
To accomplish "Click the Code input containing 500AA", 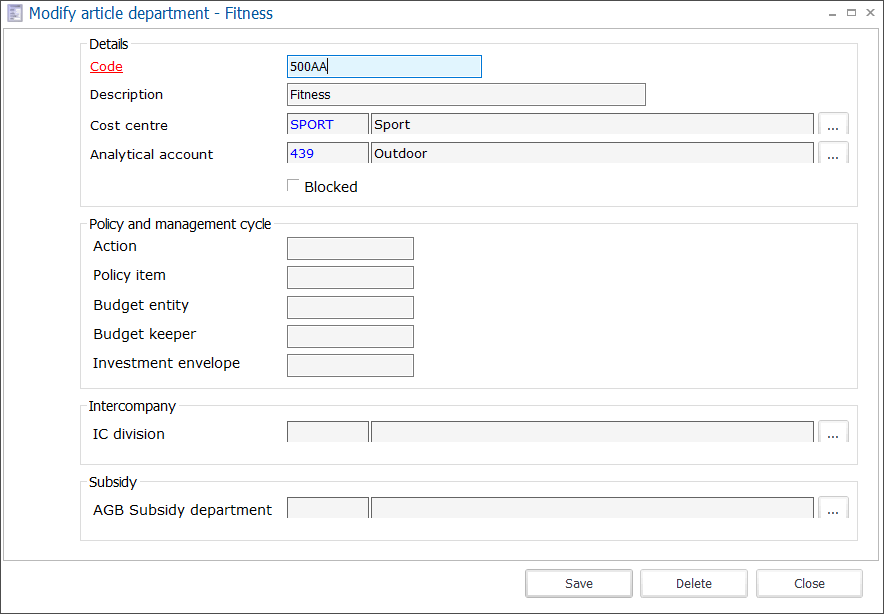I will (x=383, y=66).
